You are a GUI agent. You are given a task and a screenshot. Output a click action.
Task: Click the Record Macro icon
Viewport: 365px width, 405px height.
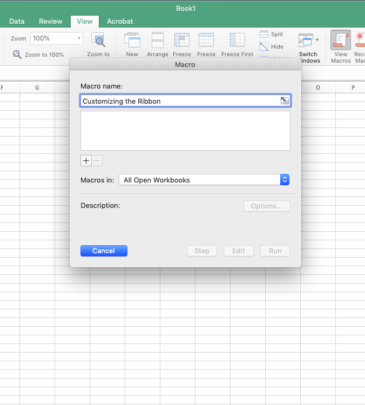pos(360,40)
